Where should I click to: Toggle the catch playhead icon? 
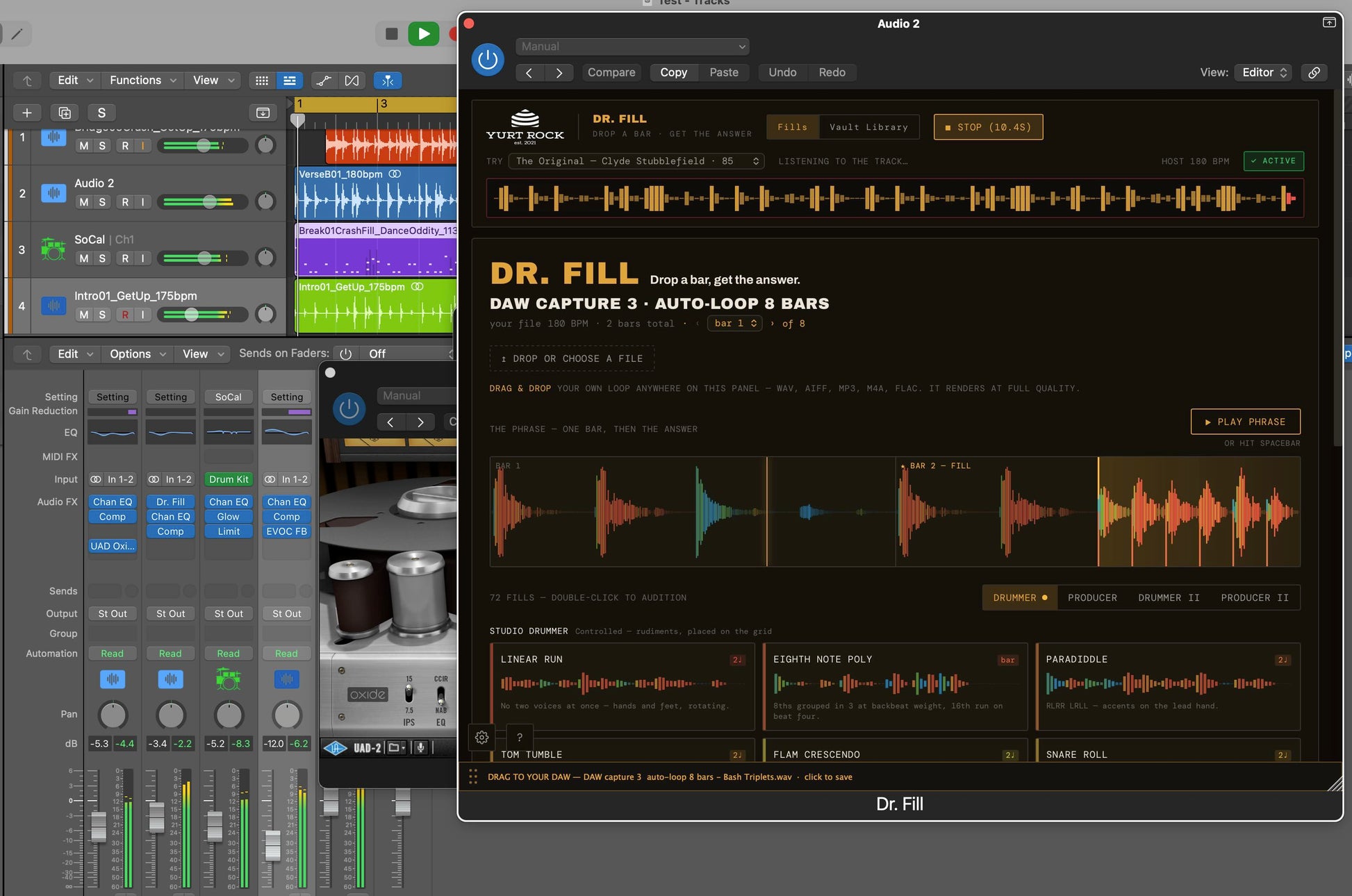coord(388,81)
